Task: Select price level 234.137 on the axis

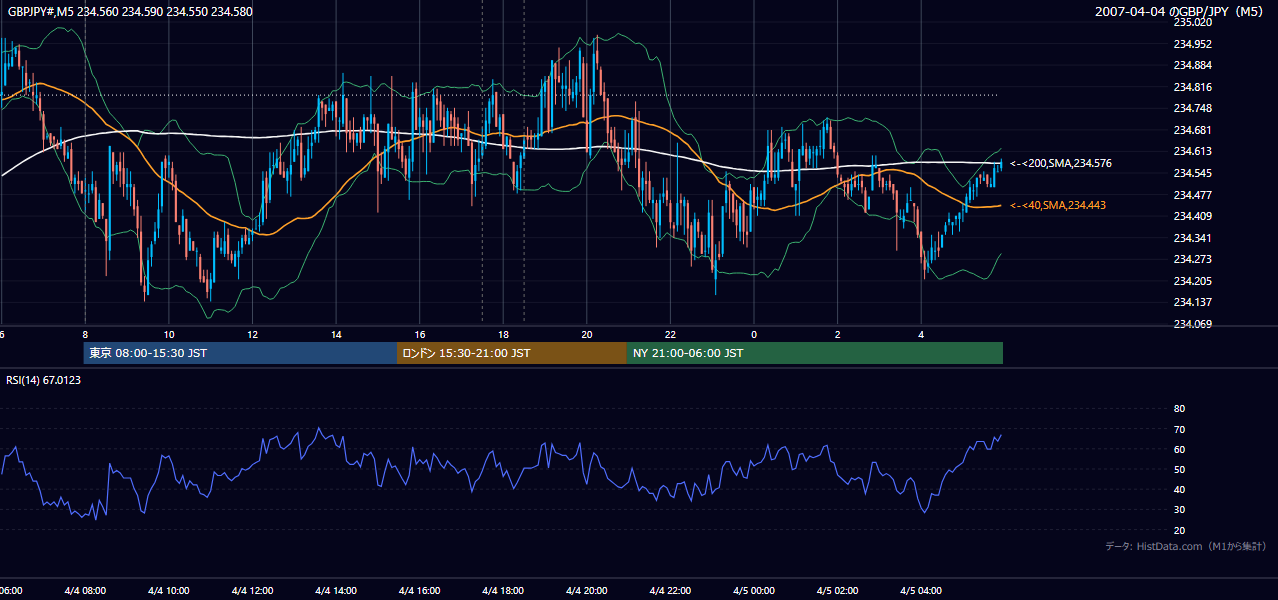Action: point(1193,302)
